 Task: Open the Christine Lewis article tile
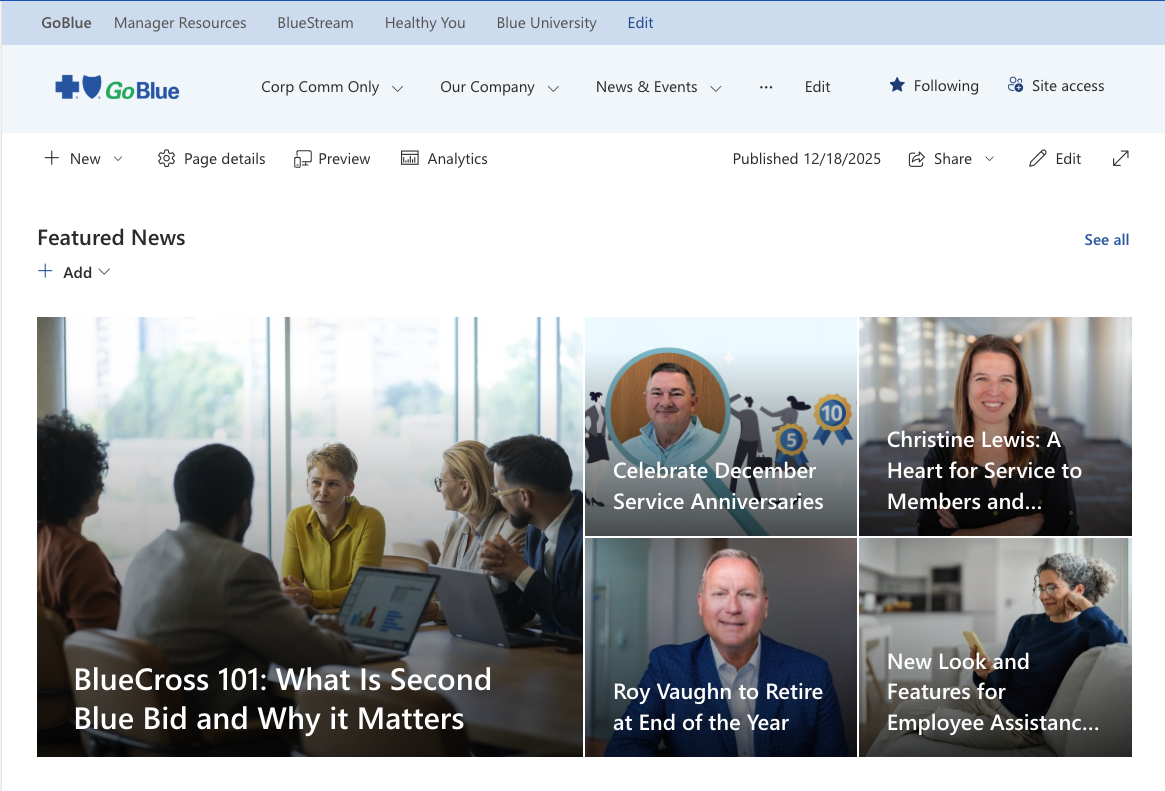pos(995,426)
